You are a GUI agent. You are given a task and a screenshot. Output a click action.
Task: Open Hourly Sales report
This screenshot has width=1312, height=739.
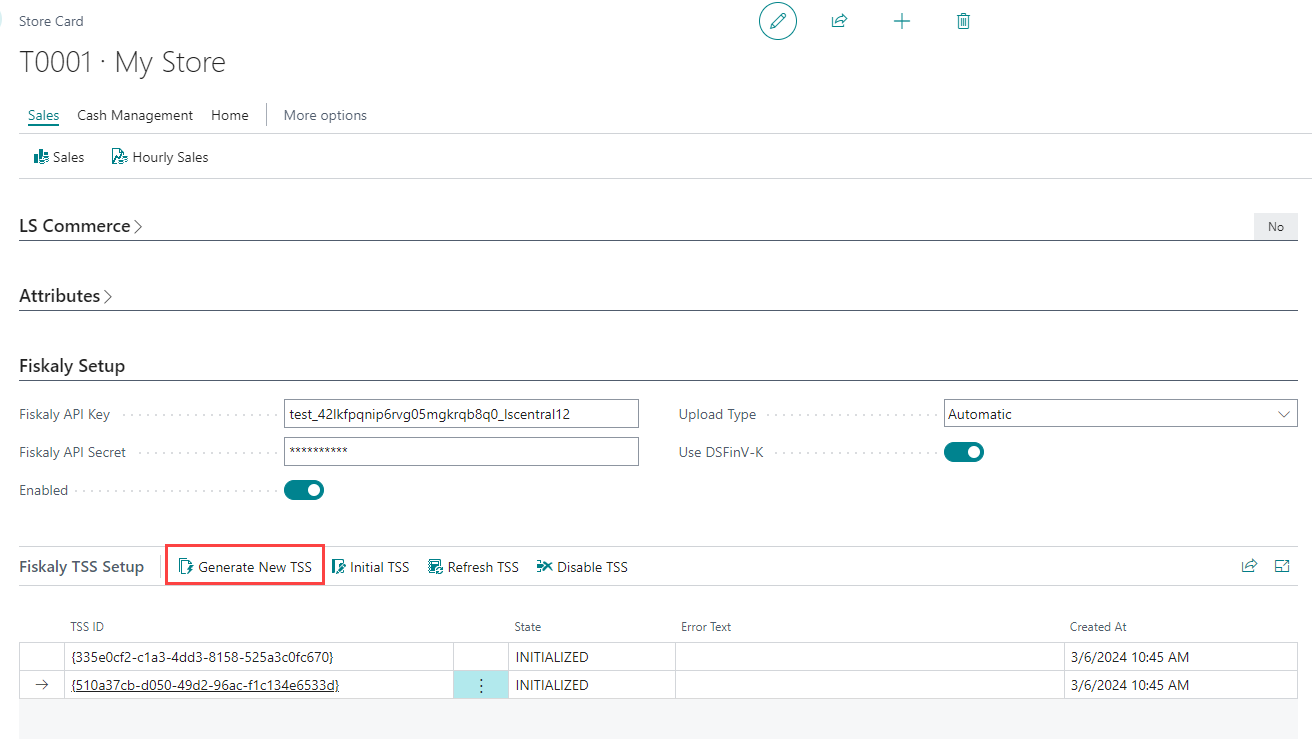[160, 157]
